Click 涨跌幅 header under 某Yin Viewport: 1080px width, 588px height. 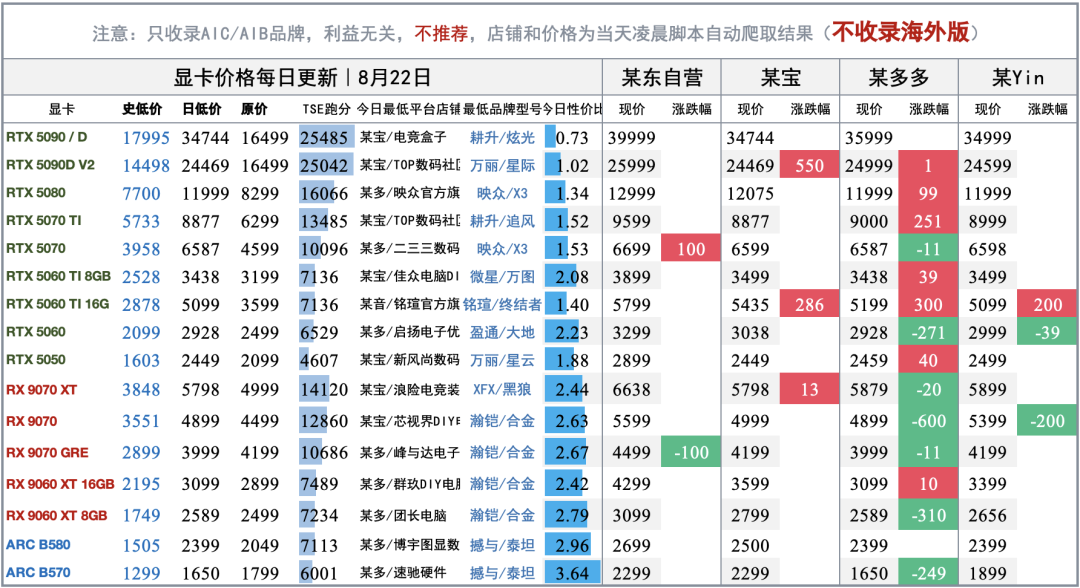tap(1047, 109)
